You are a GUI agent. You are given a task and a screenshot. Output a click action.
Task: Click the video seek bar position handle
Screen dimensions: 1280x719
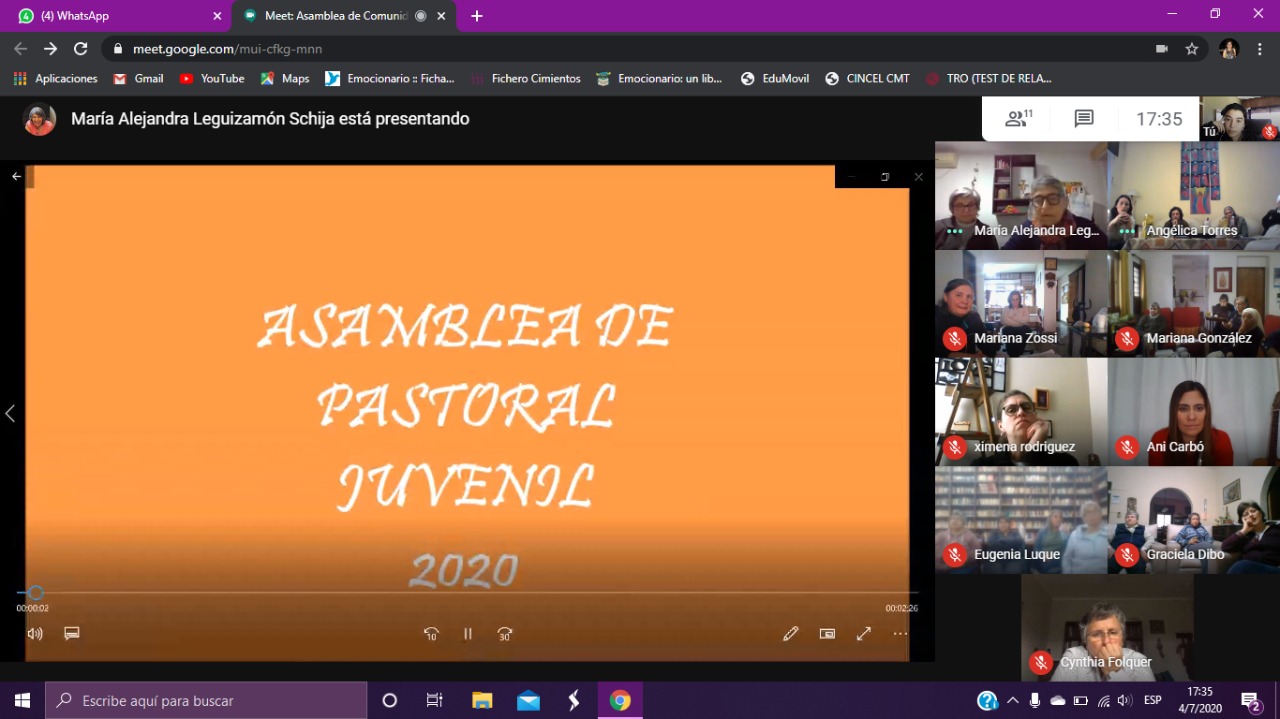35,593
